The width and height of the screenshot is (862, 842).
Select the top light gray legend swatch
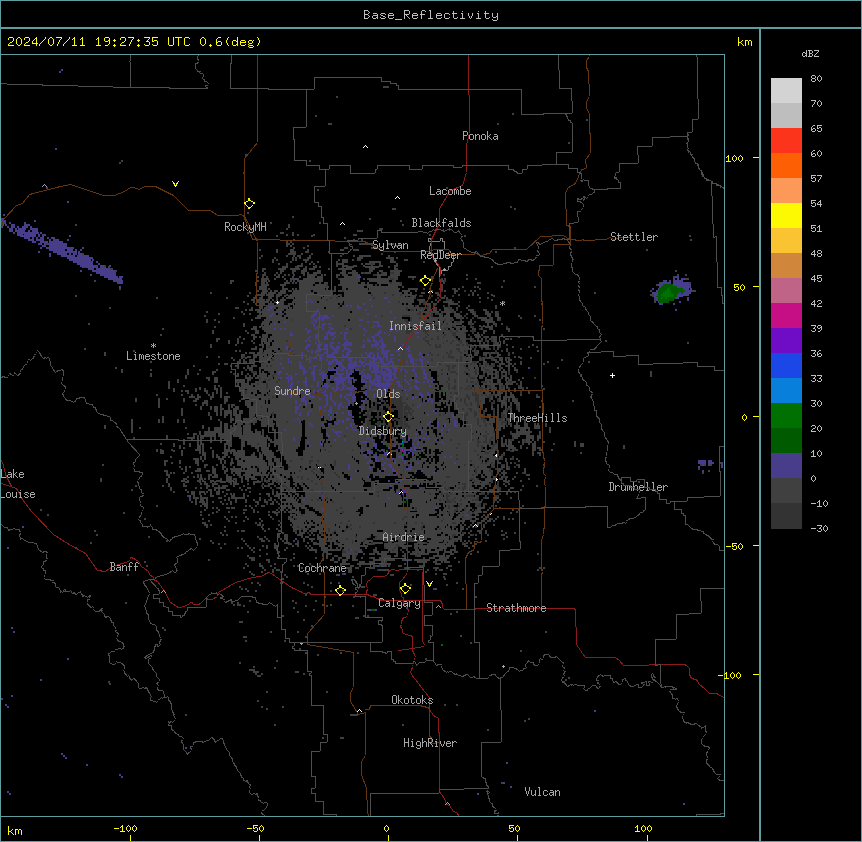pos(786,90)
